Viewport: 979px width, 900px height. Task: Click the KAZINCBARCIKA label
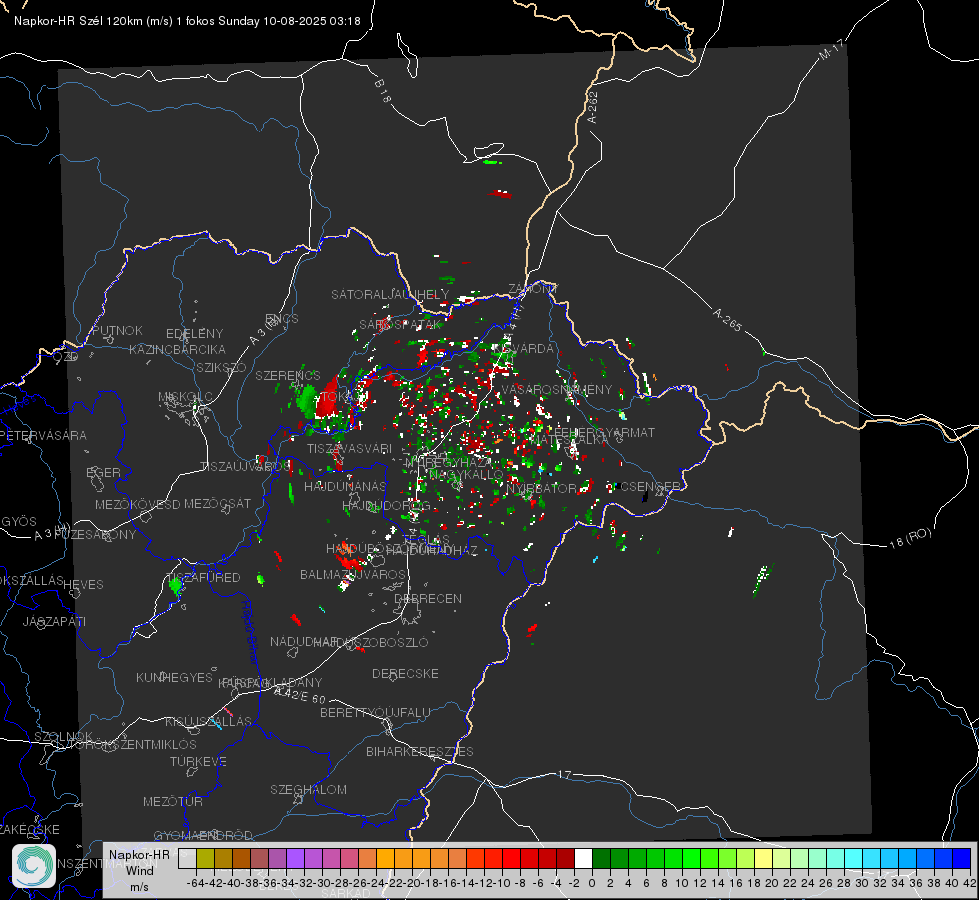177,349
